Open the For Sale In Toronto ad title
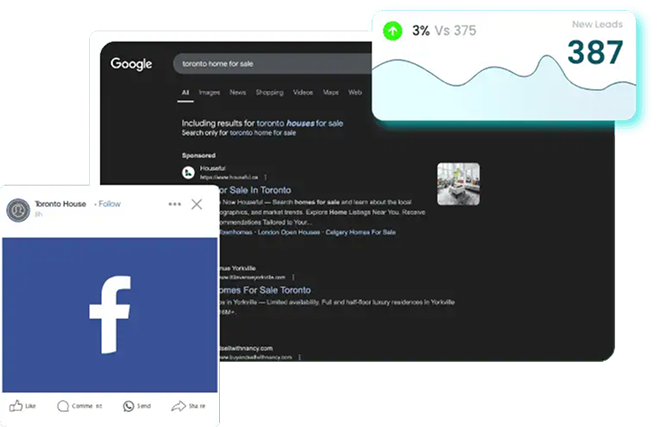Viewport: 657px width, 427px height. [x=254, y=190]
